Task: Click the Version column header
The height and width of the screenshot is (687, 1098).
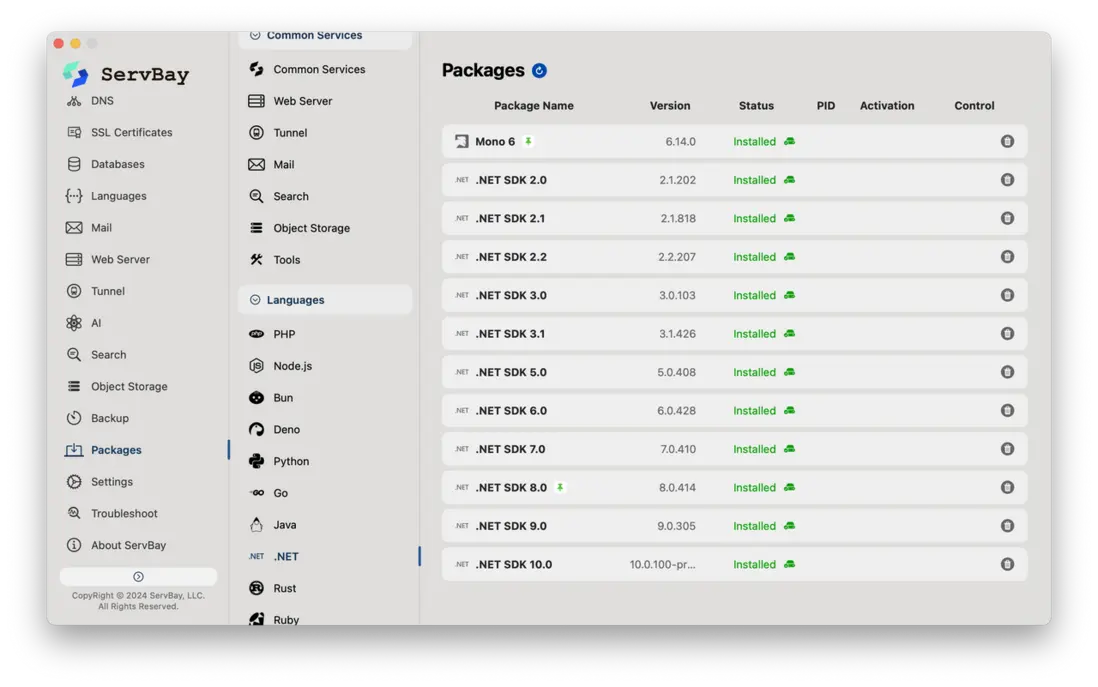Action: tap(669, 106)
